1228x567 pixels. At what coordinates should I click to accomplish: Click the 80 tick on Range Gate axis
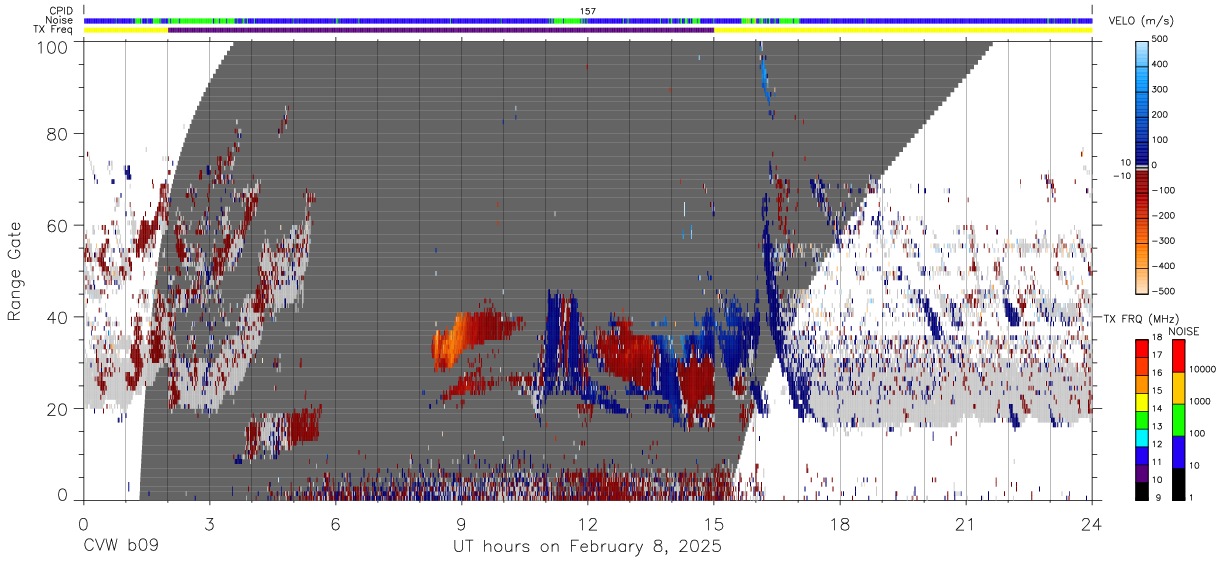[56, 134]
